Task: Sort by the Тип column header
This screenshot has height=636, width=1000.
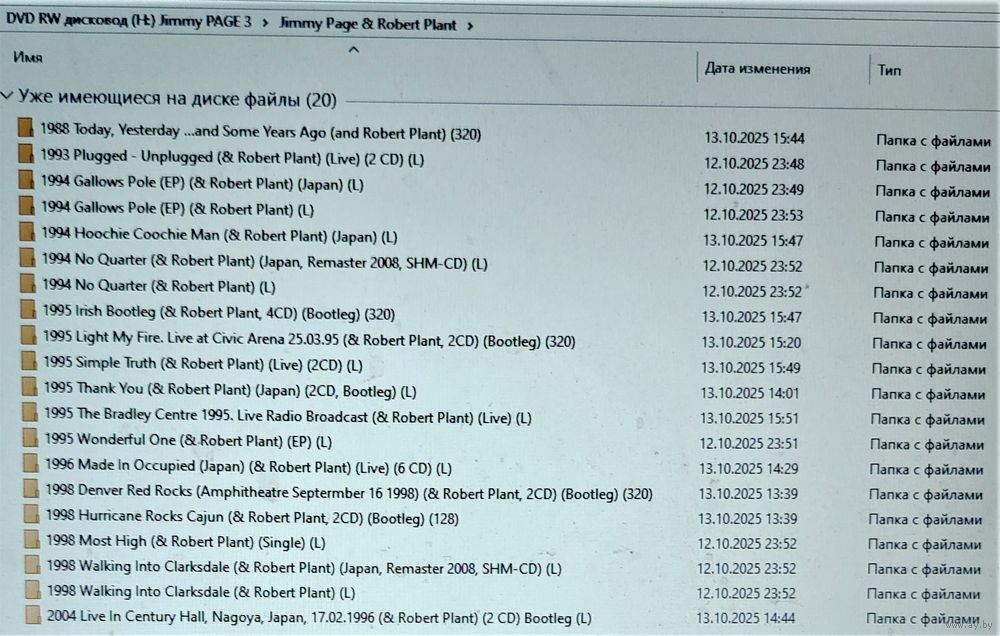Action: 889,70
